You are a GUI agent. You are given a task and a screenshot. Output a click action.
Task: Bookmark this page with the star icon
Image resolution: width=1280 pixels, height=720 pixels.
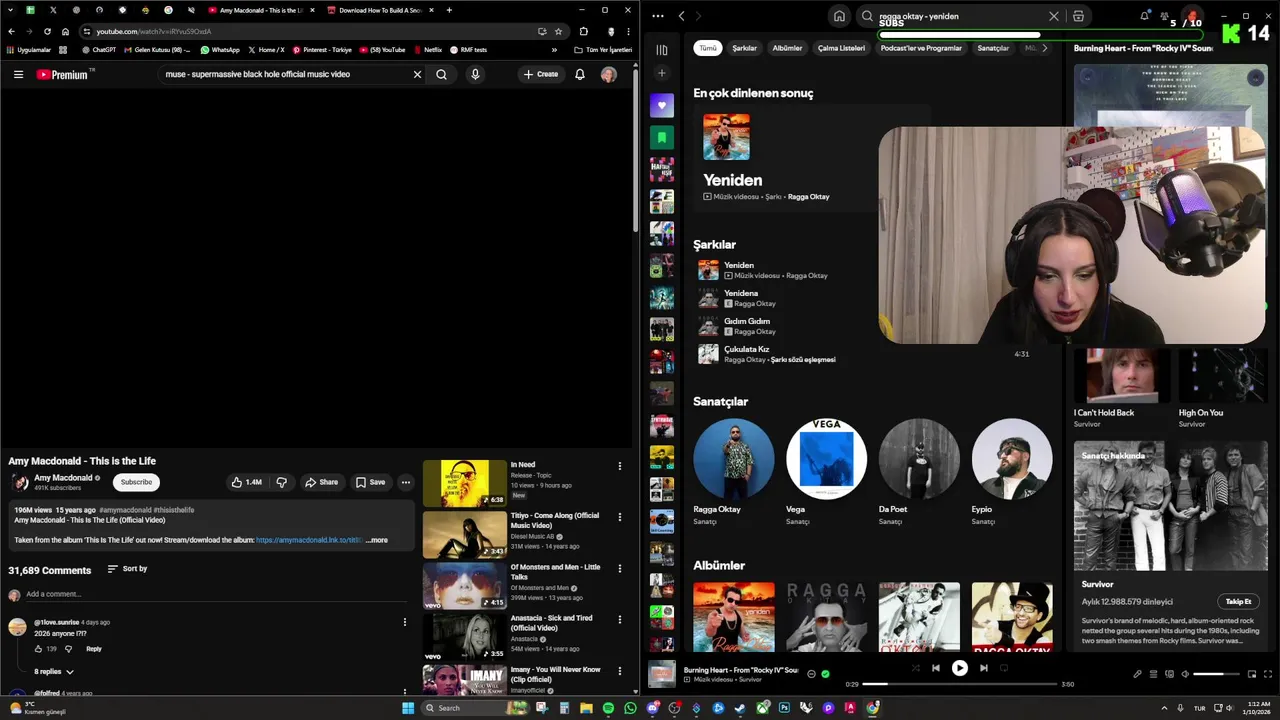pyautogui.click(x=558, y=31)
